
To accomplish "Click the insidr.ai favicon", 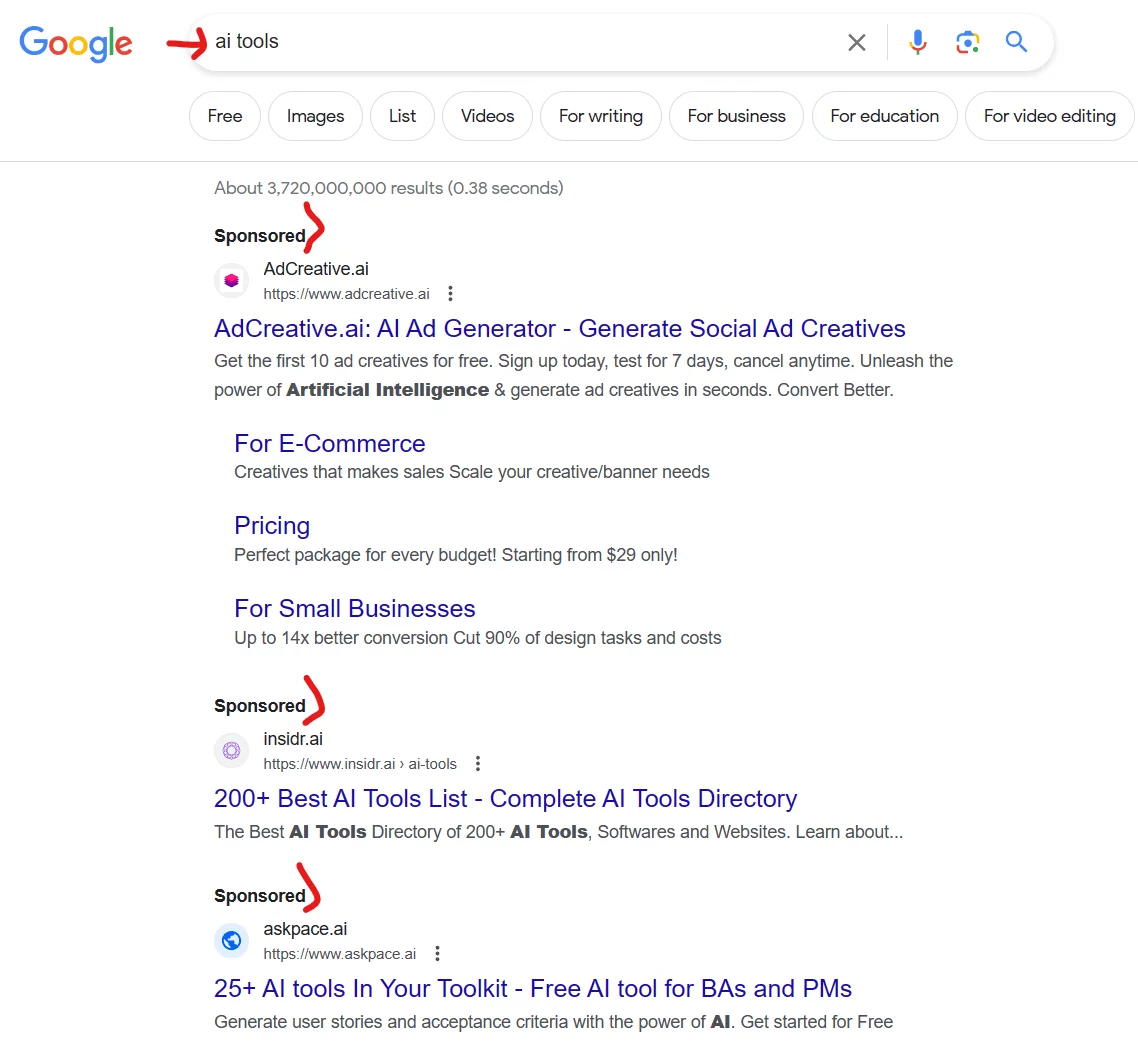I will (x=232, y=751).
